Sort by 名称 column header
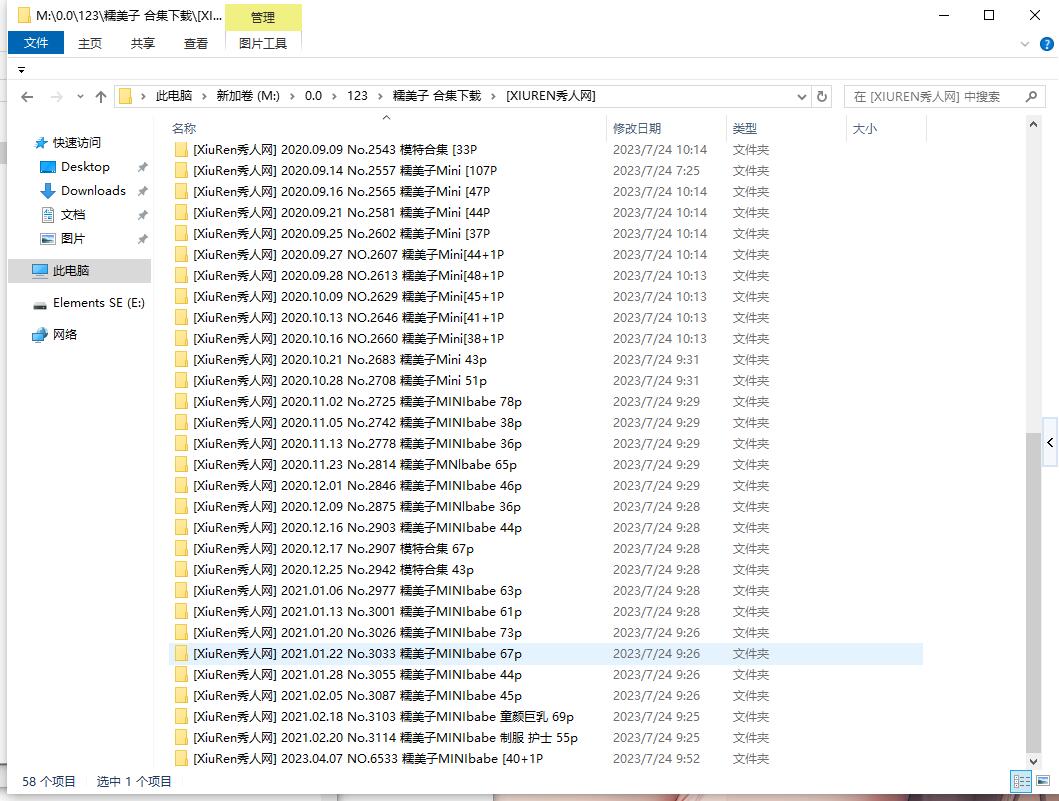Image resolution: width=1059 pixels, height=801 pixels. point(184,128)
